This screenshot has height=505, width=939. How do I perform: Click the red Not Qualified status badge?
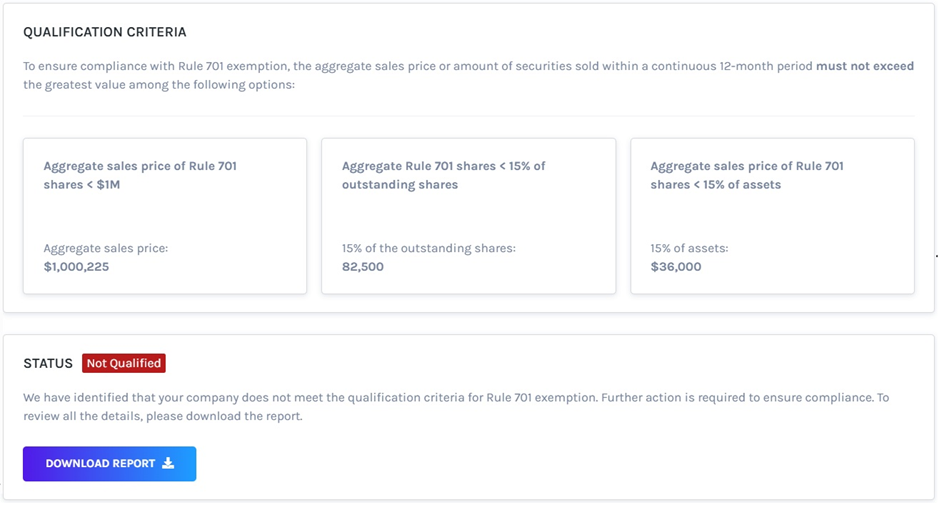(124, 363)
